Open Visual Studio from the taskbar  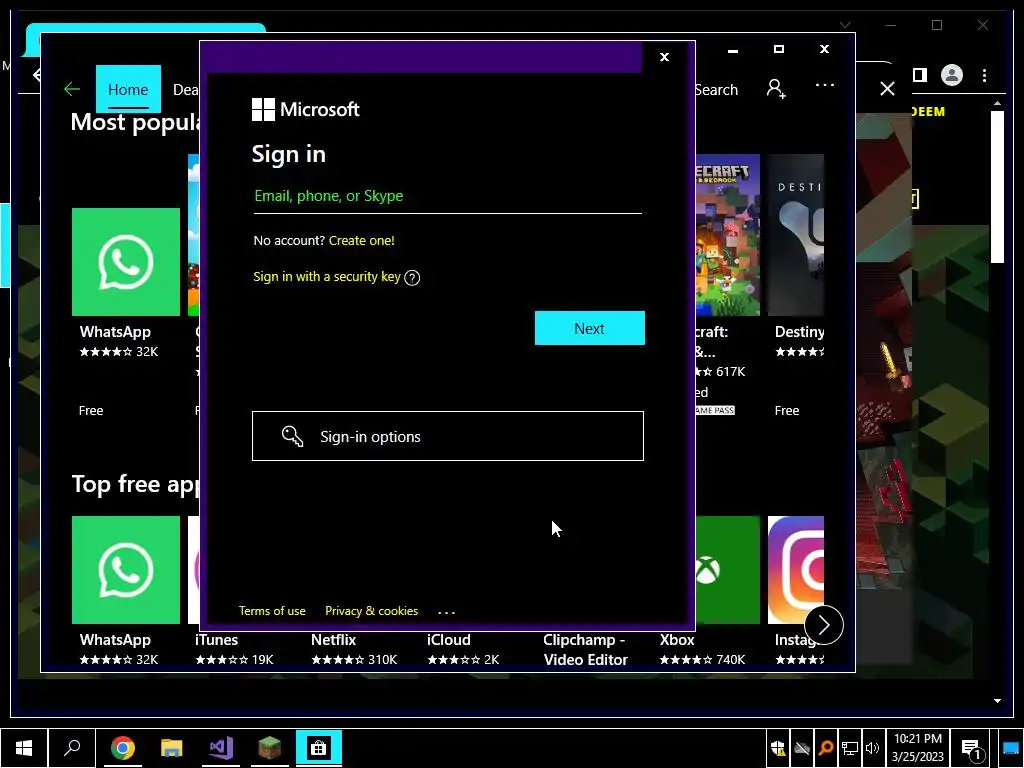[221, 748]
